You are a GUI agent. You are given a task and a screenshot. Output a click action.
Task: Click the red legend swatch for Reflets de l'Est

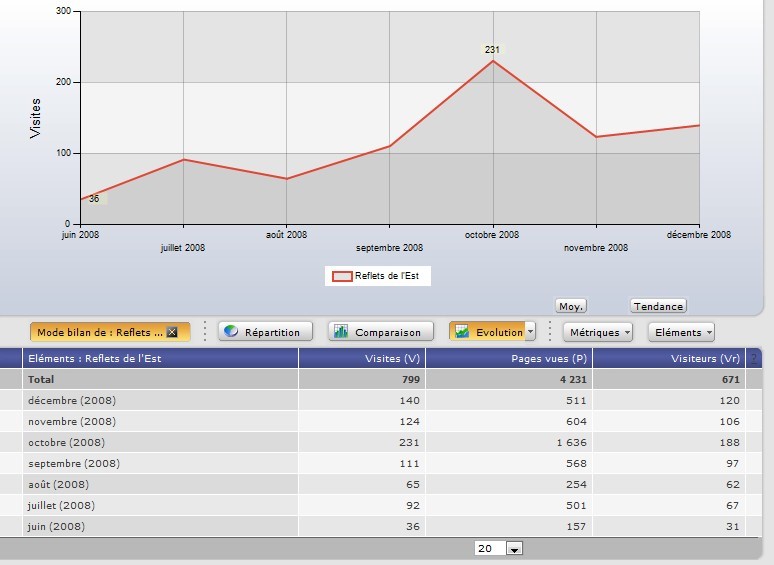342,276
